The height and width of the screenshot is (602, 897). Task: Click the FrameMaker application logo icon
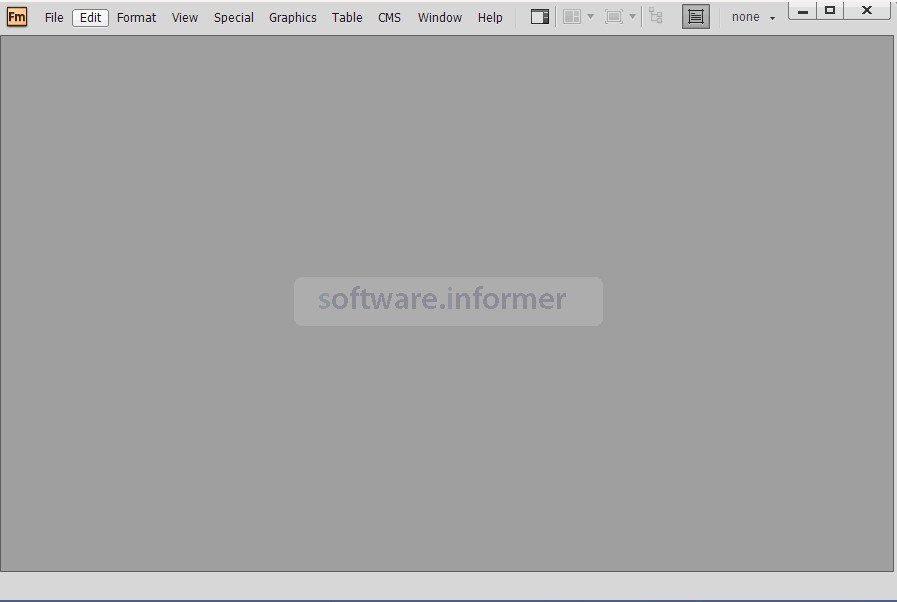16,16
